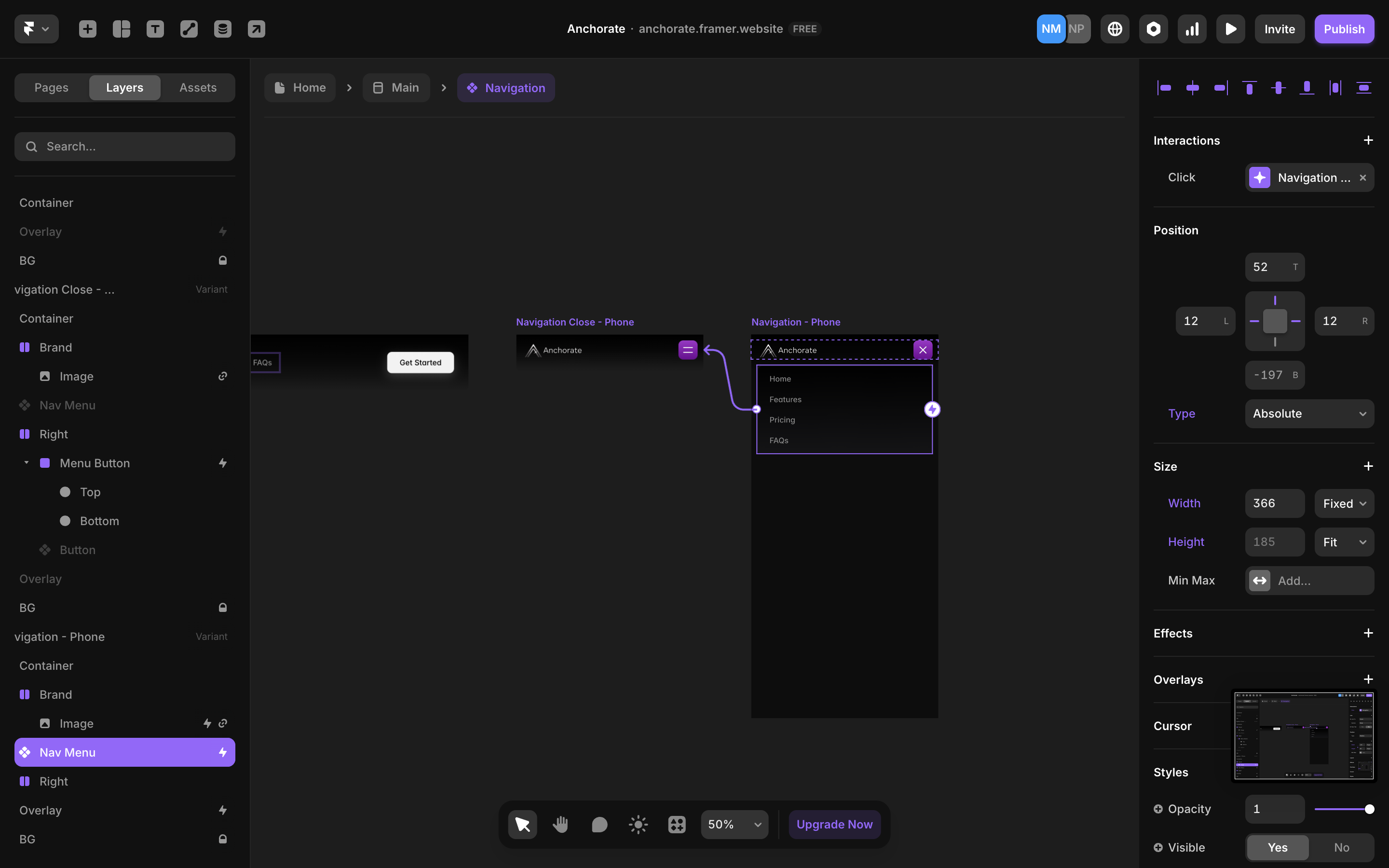Switch to the Assets tab
The height and width of the screenshot is (868, 1389).
197,88
